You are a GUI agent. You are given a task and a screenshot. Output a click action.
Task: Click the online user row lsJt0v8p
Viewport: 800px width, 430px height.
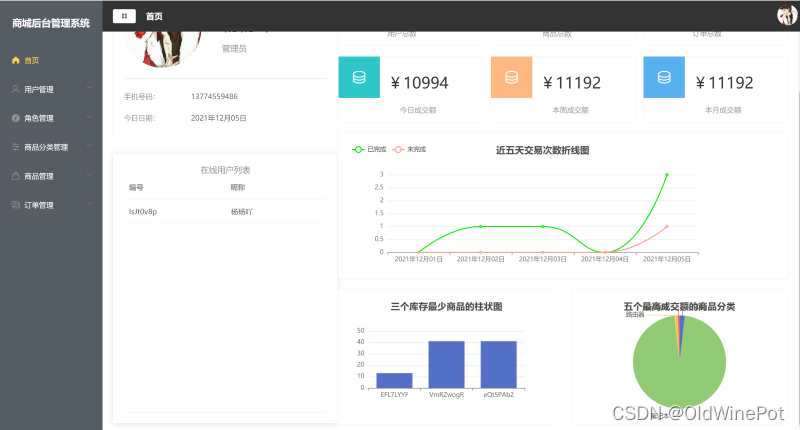pos(143,212)
